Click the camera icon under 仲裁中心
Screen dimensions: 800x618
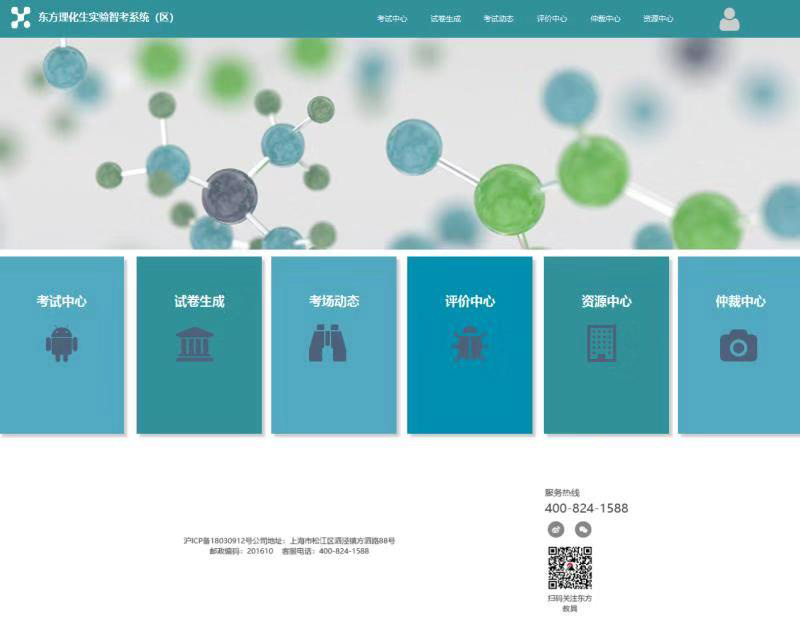click(x=738, y=345)
